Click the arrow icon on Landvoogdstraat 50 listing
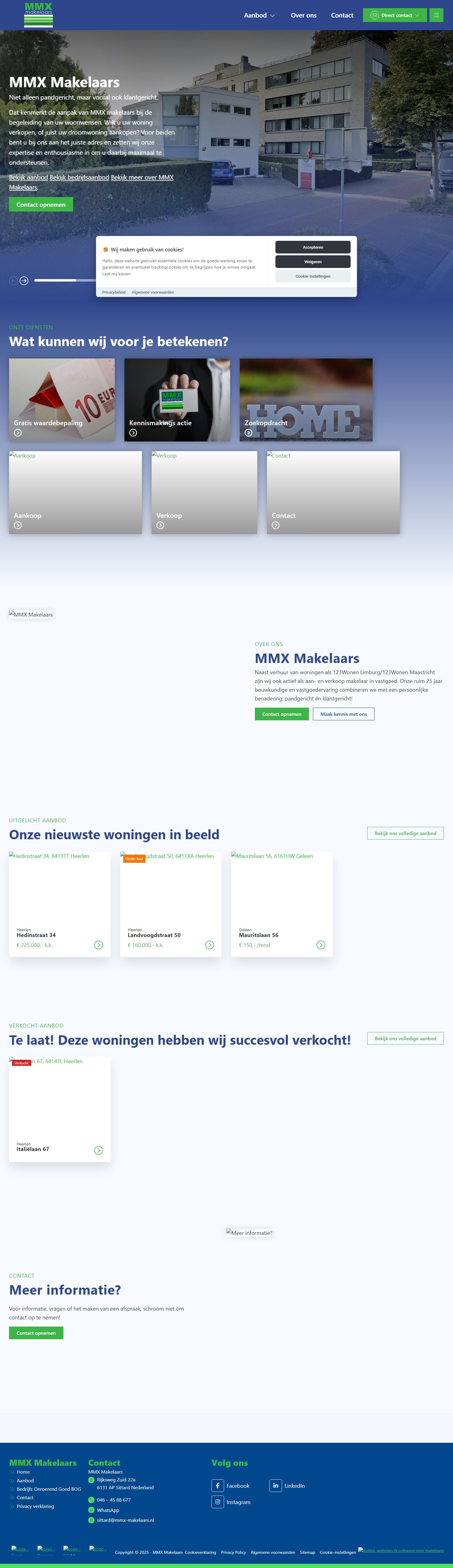 click(x=210, y=945)
